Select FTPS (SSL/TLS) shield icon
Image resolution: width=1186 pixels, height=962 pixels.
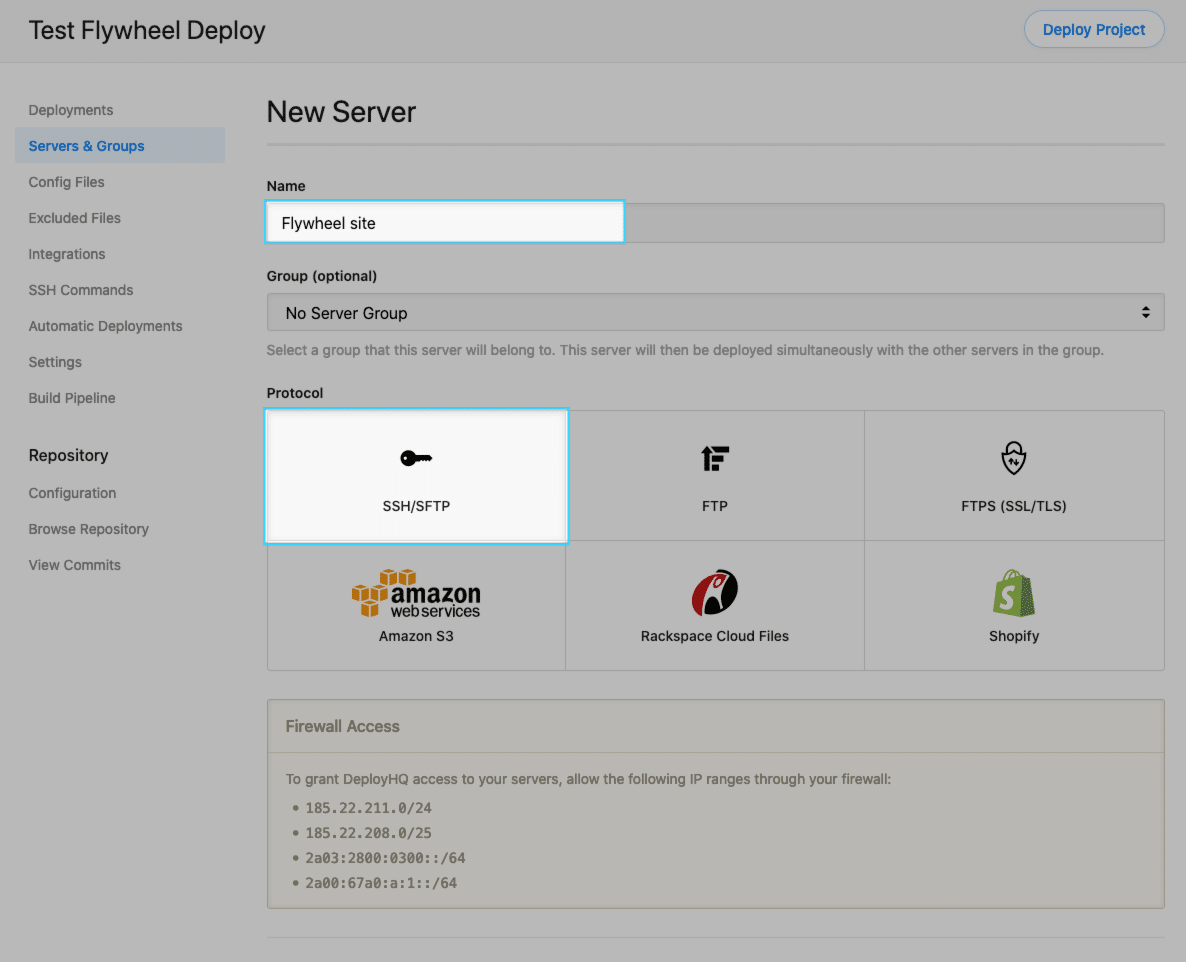click(1013, 475)
